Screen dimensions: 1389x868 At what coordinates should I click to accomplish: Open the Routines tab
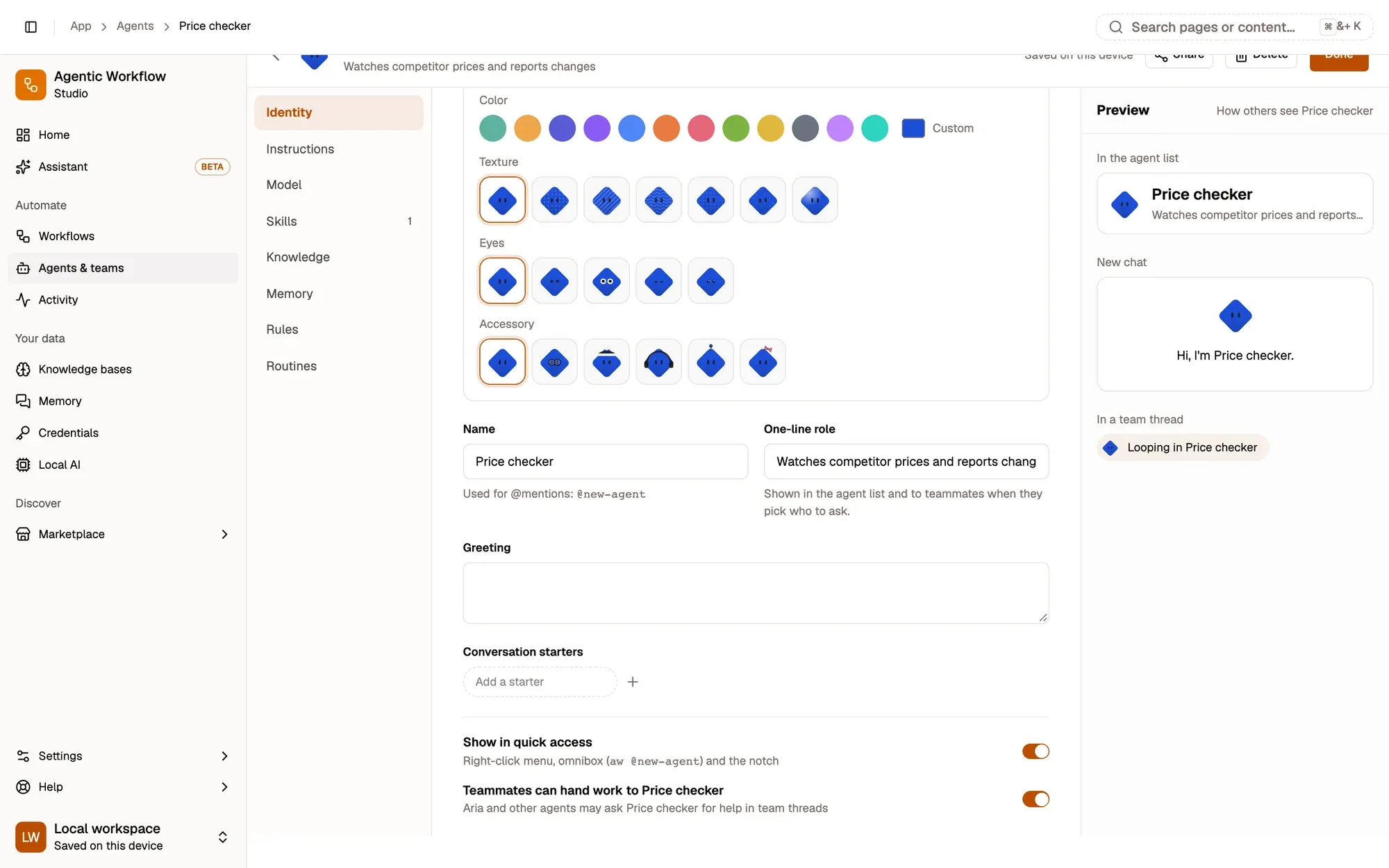(339, 366)
